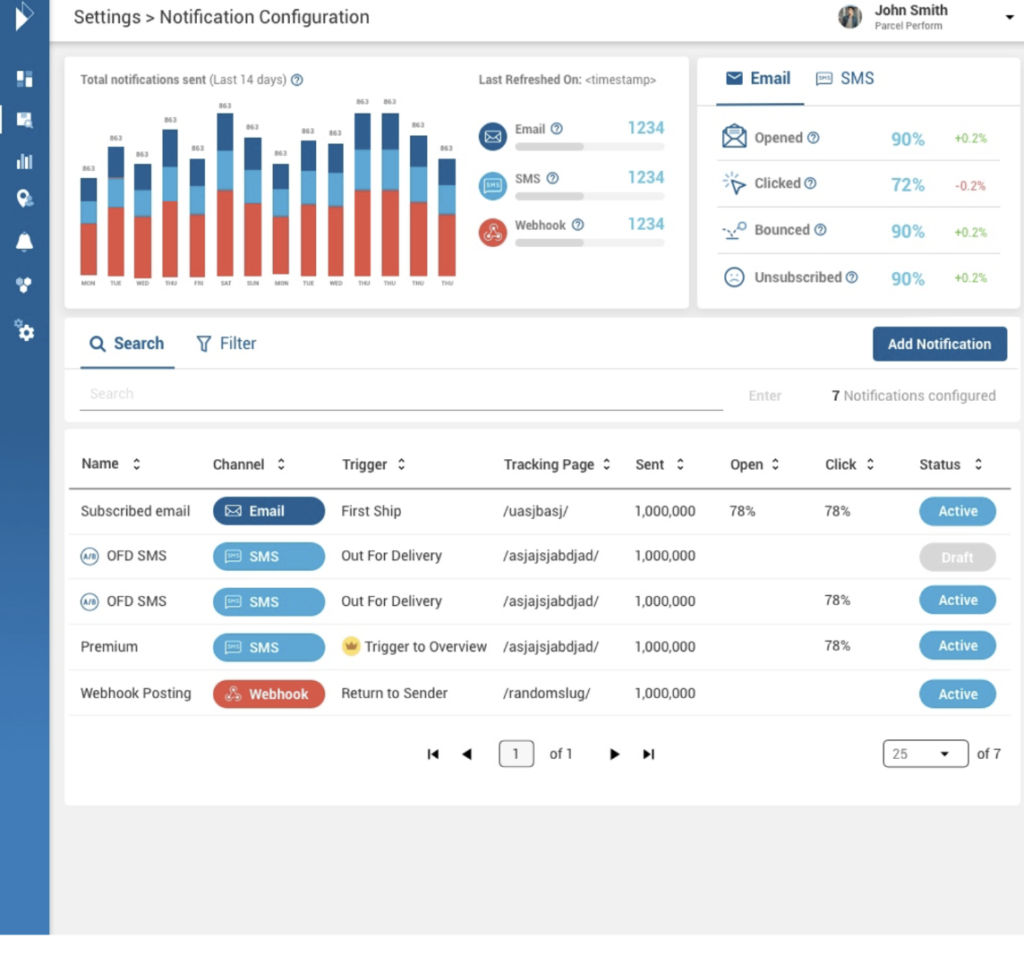Toggle Active status of Subscribed email
Image resolution: width=1024 pixels, height=954 pixels.
point(957,511)
